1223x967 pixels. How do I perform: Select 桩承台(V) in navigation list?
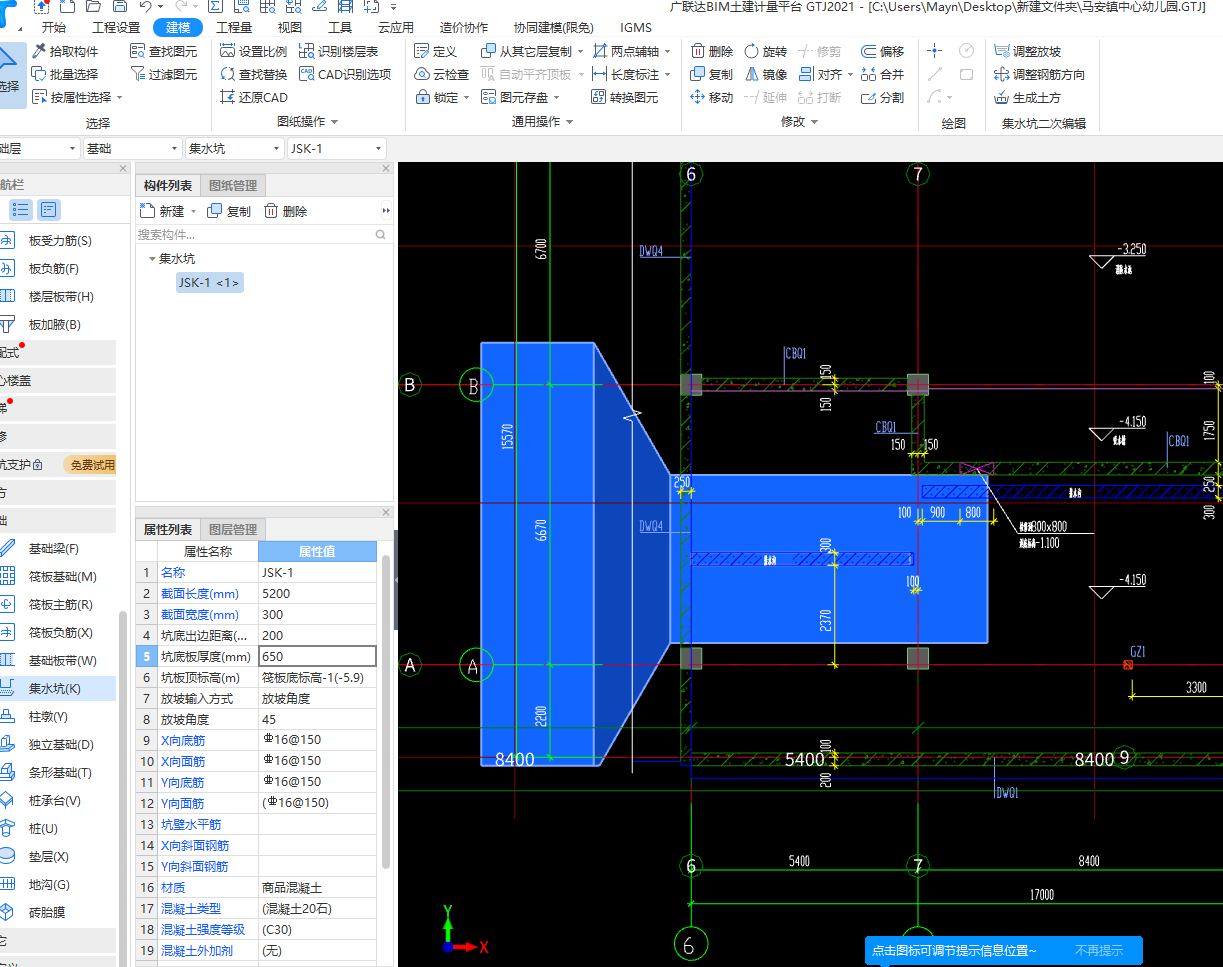coord(57,800)
